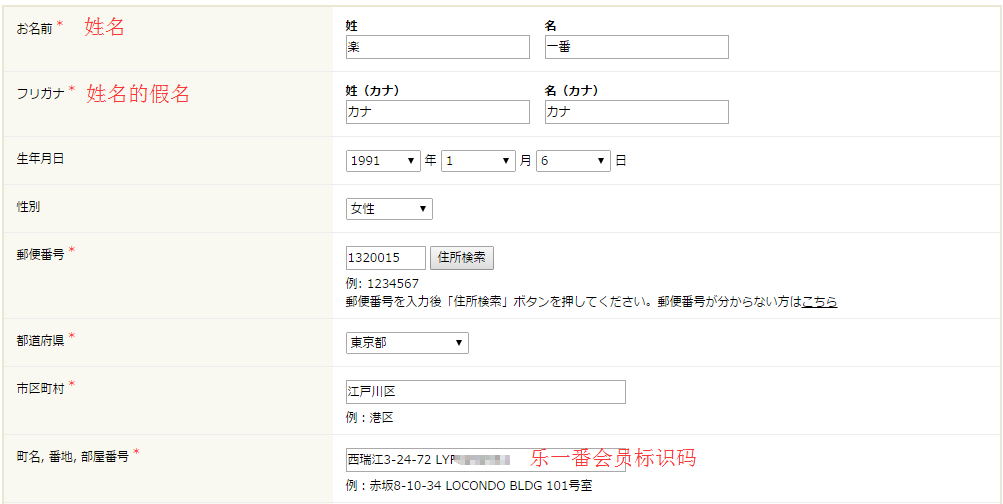This screenshot has height=504, width=1003.
Task: Open the birth day dropdown showing 6
Action: pyautogui.click(x=573, y=161)
